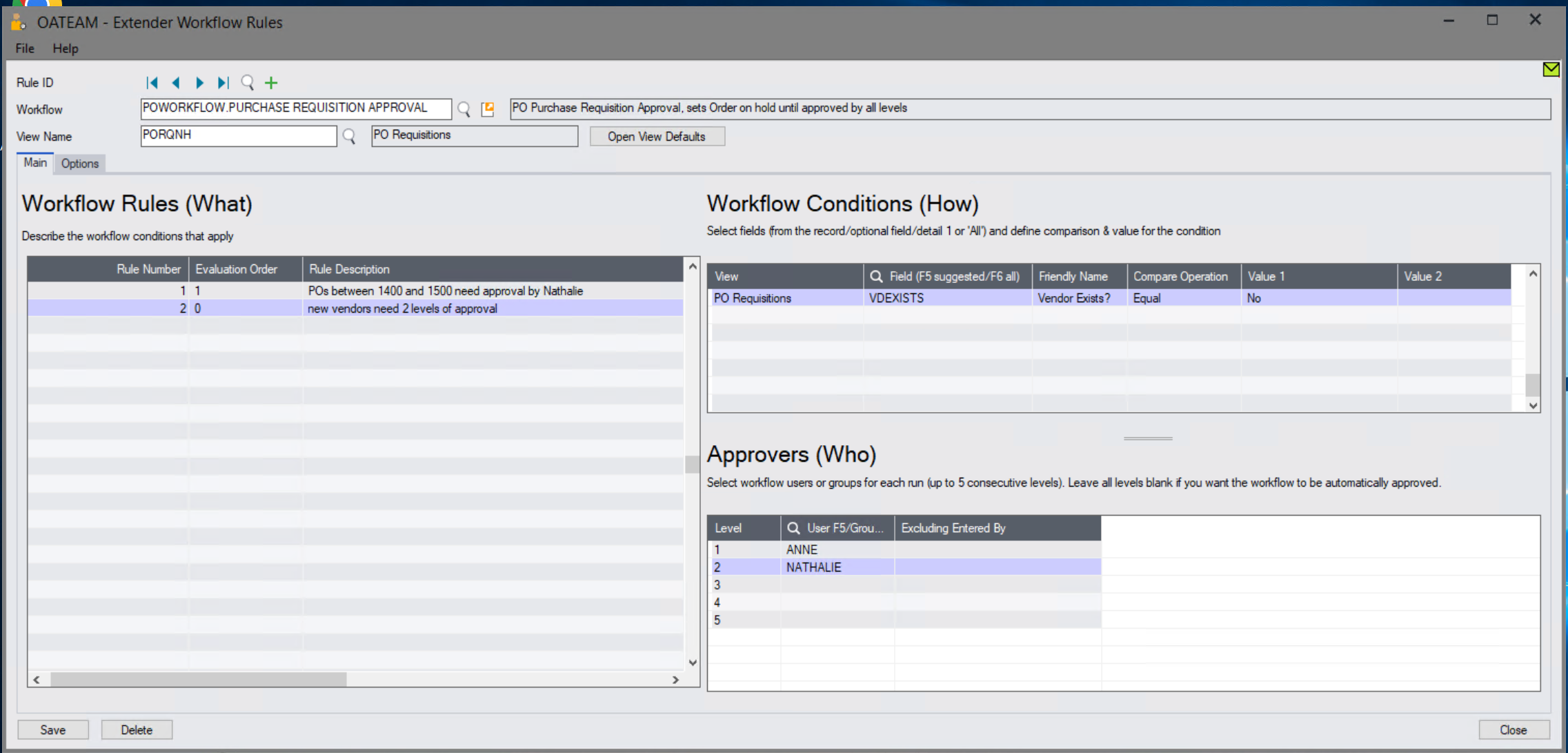This screenshot has height=753, width=1568.
Task: Maximize the Extender Workflow Rules window
Action: pos(1492,20)
